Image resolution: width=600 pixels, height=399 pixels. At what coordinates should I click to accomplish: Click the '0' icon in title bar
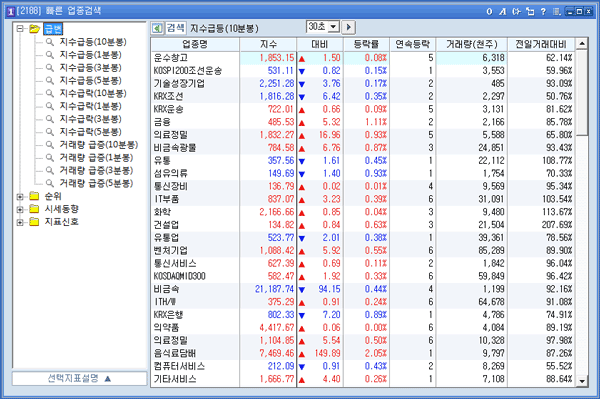point(489,11)
